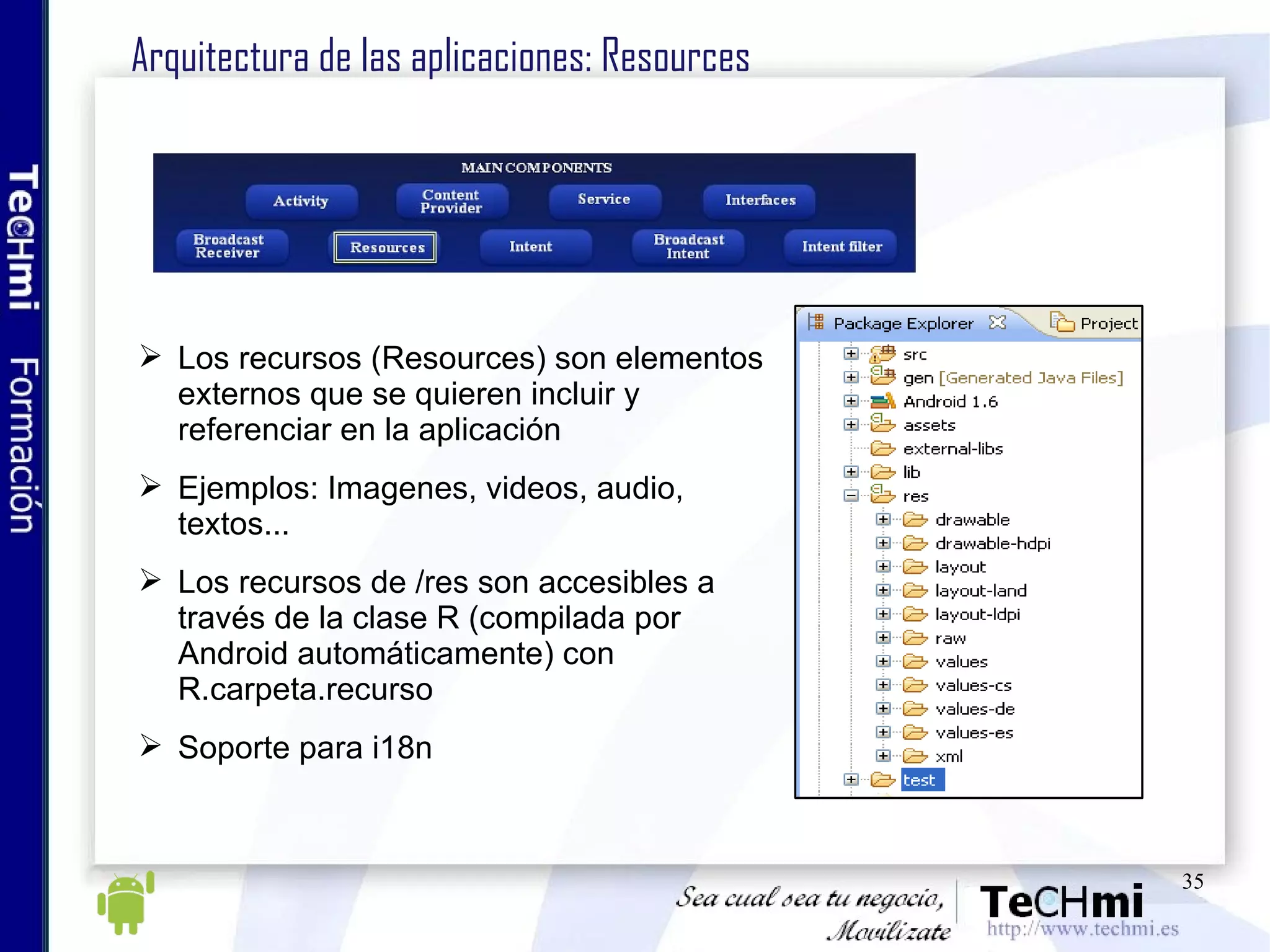Click the raw folder icon
1270x952 pixels.
915,638
